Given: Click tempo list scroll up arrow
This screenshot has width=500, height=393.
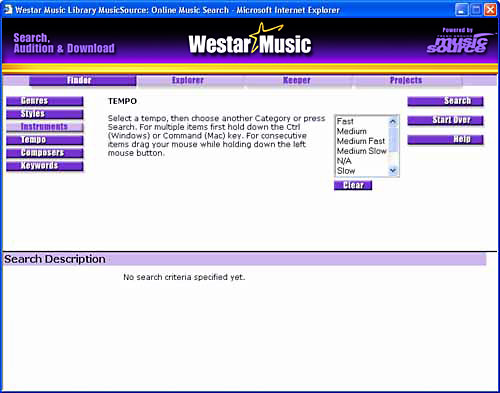Looking at the screenshot, I should pos(393,121).
